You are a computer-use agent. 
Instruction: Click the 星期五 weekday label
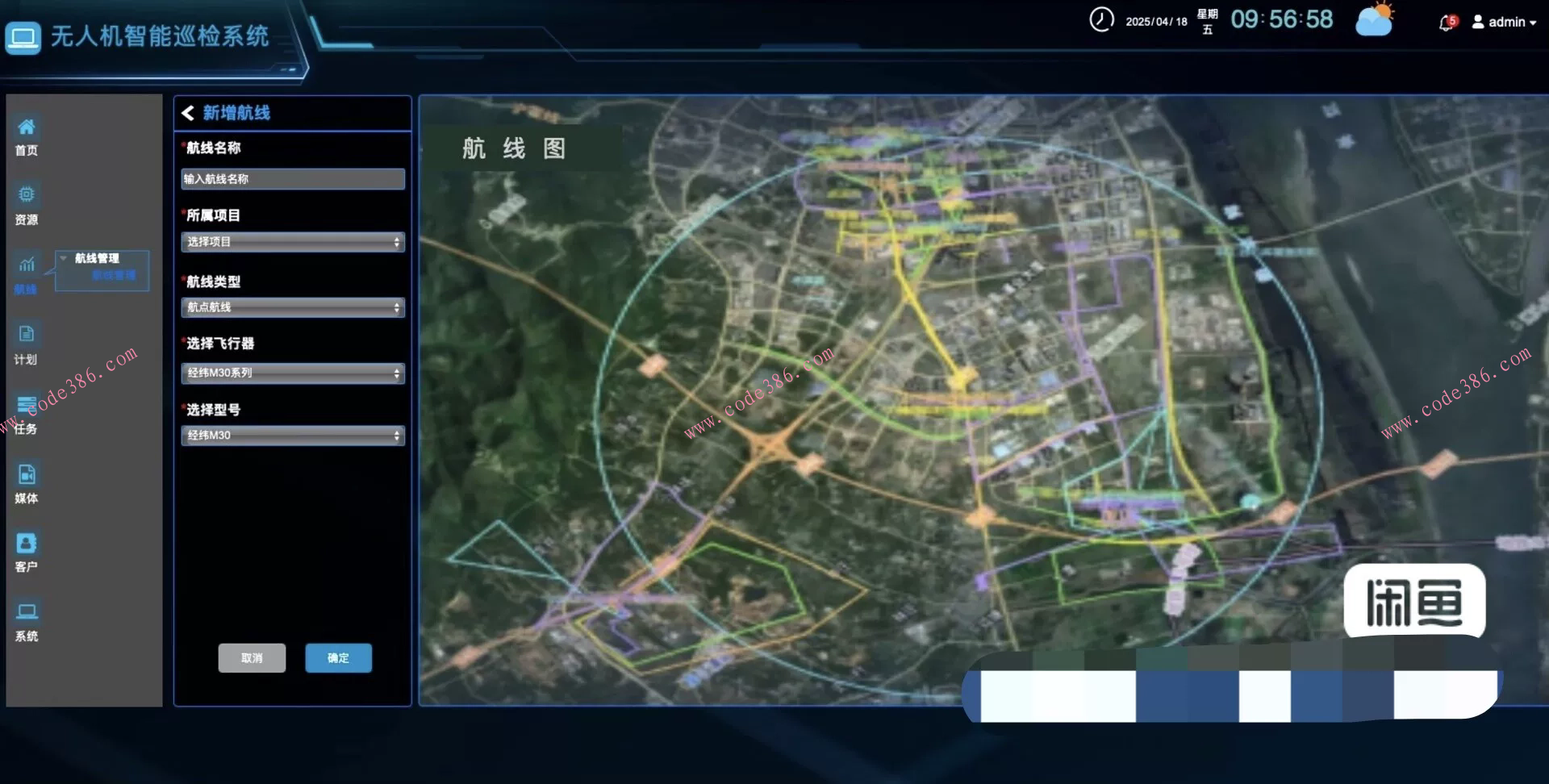coord(1207,22)
